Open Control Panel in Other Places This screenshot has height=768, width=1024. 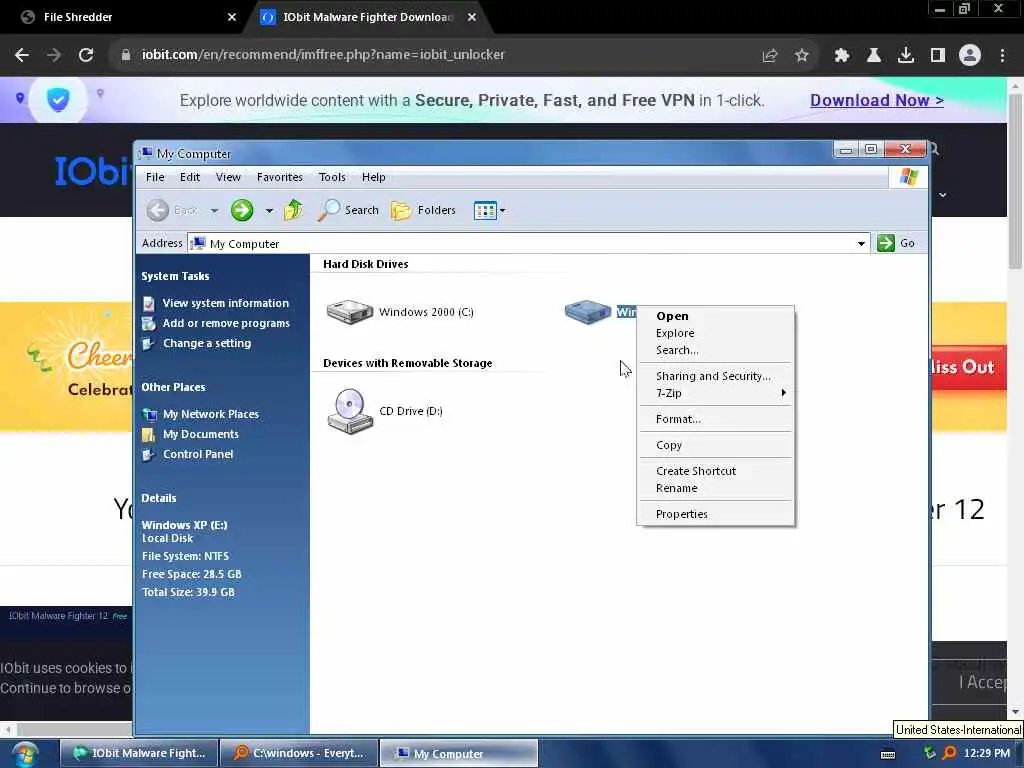(198, 455)
